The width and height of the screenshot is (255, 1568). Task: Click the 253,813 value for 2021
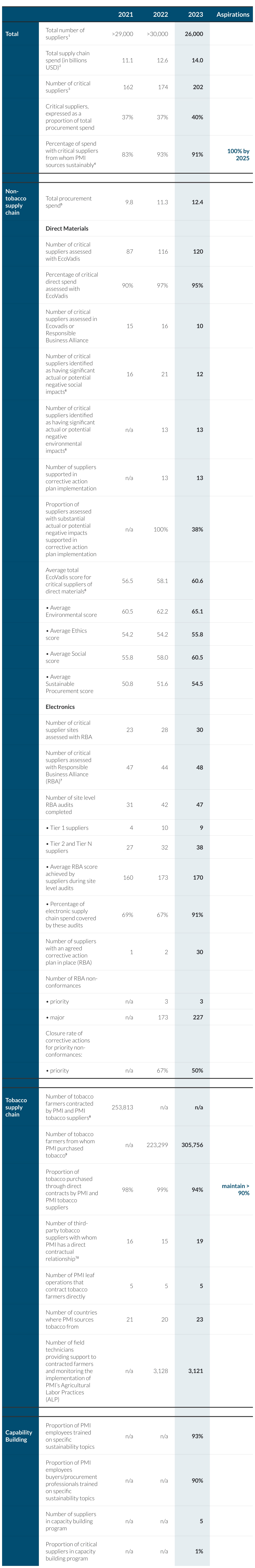click(x=122, y=1107)
